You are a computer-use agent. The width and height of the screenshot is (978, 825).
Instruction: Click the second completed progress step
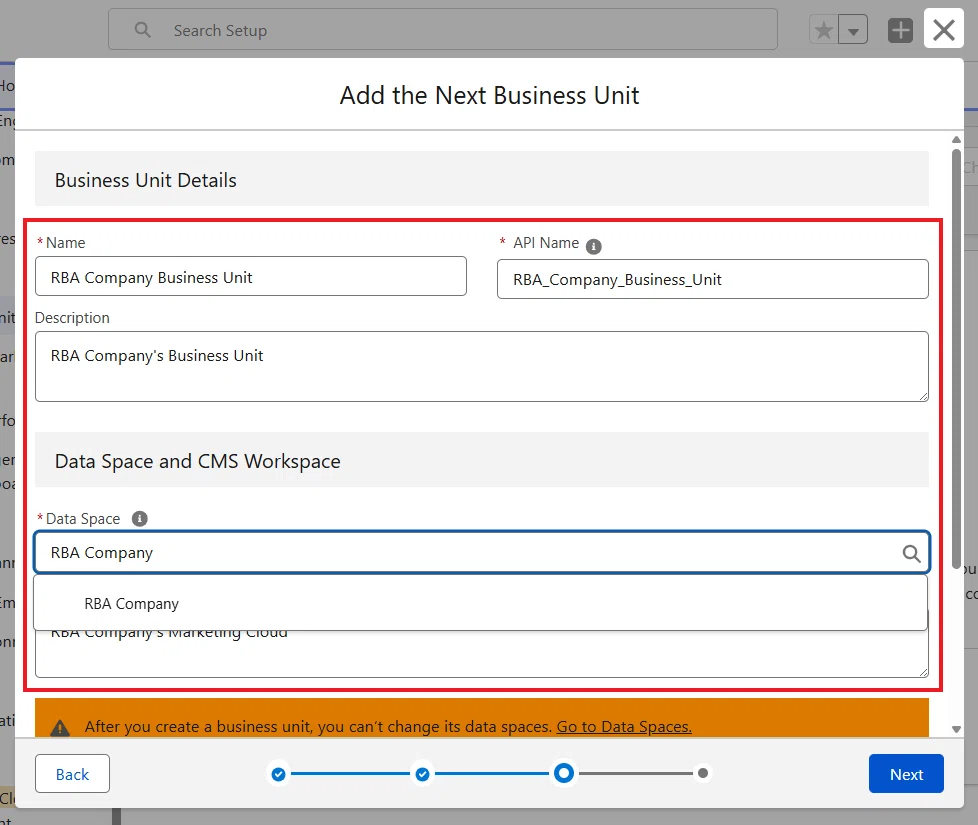[422, 774]
